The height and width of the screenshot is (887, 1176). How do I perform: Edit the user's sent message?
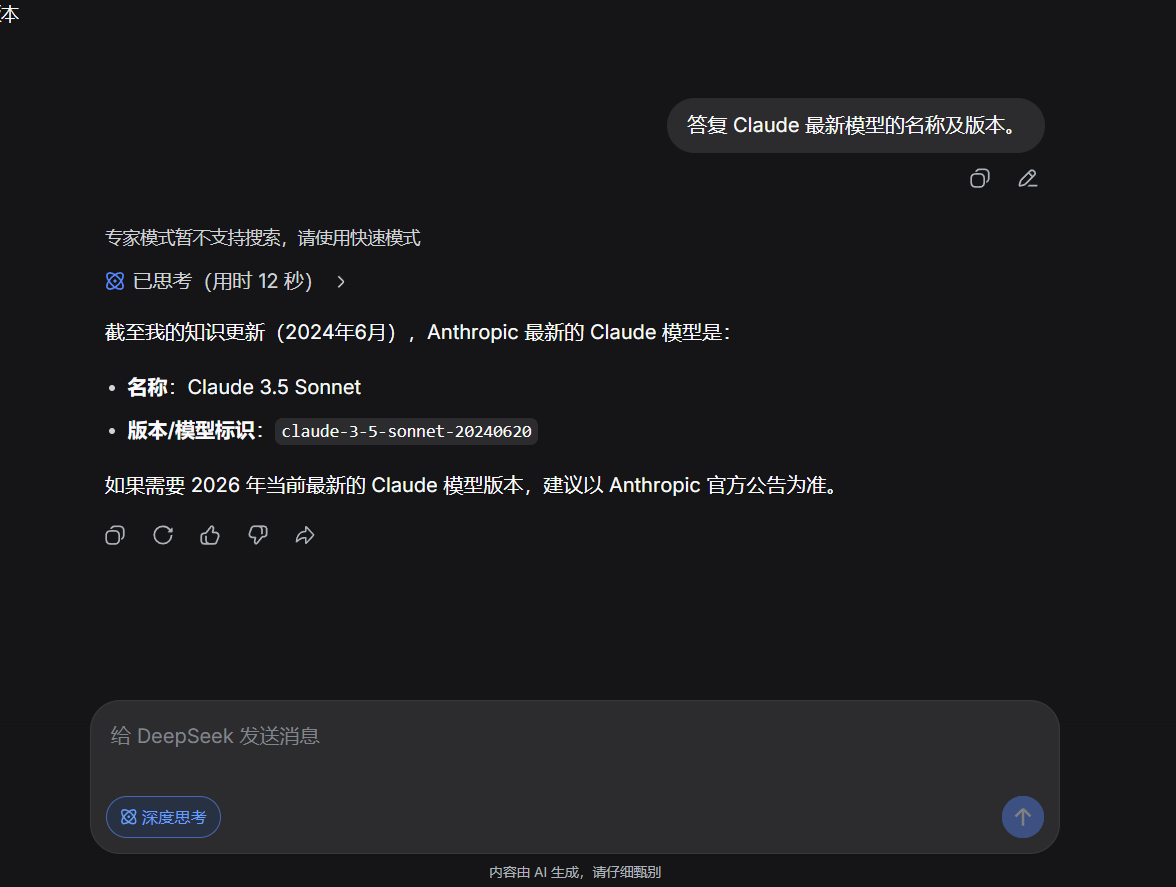click(1028, 178)
